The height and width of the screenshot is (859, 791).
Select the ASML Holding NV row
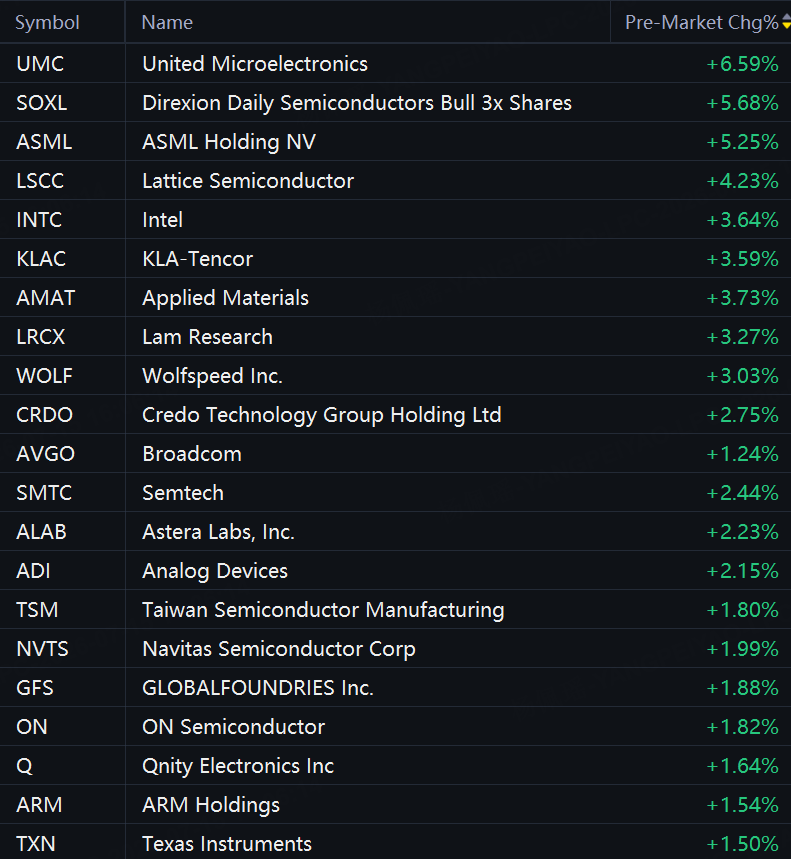click(396, 141)
